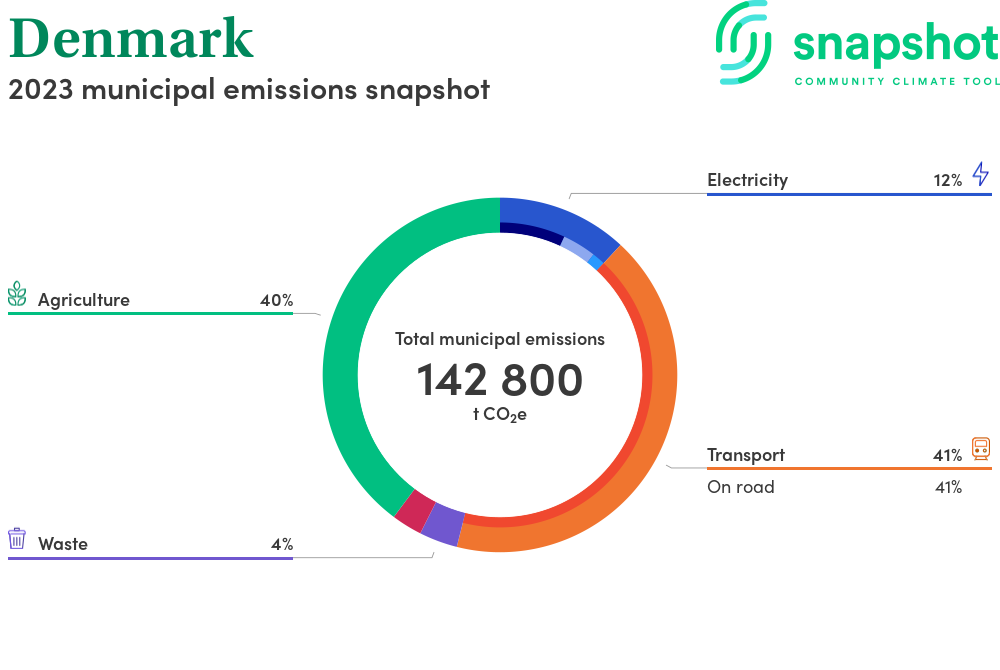Click the 142 800 total emissions figure
The height and width of the screenshot is (670, 1000).
coord(499,380)
